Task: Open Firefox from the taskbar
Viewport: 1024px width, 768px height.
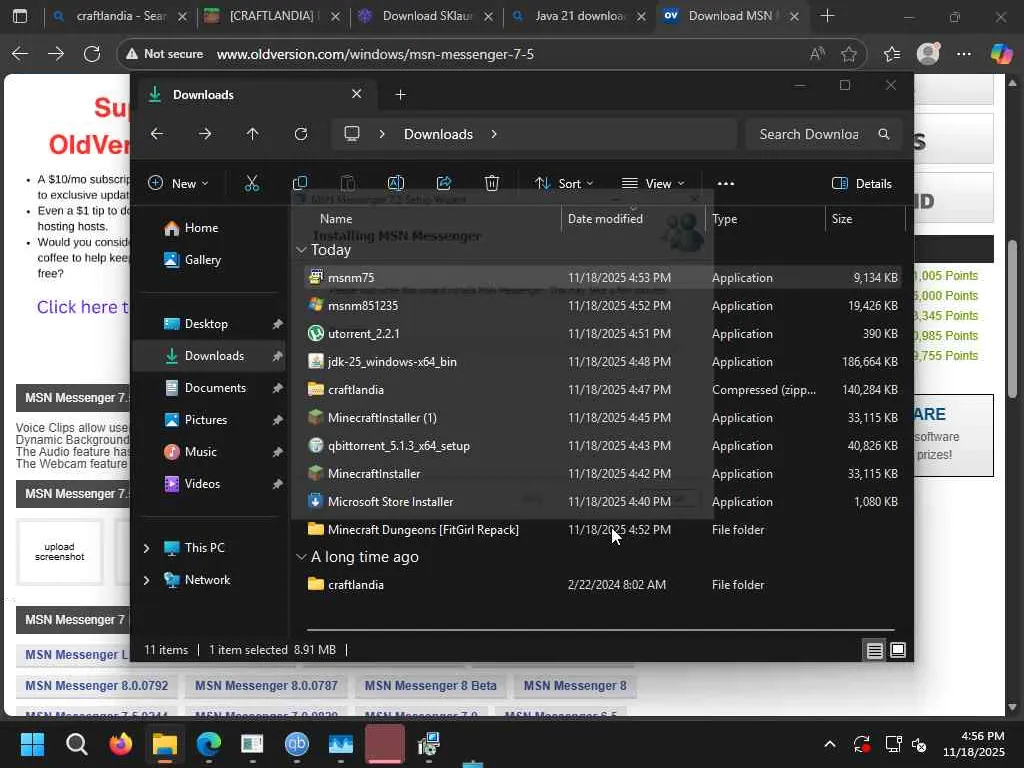Action: point(120,744)
